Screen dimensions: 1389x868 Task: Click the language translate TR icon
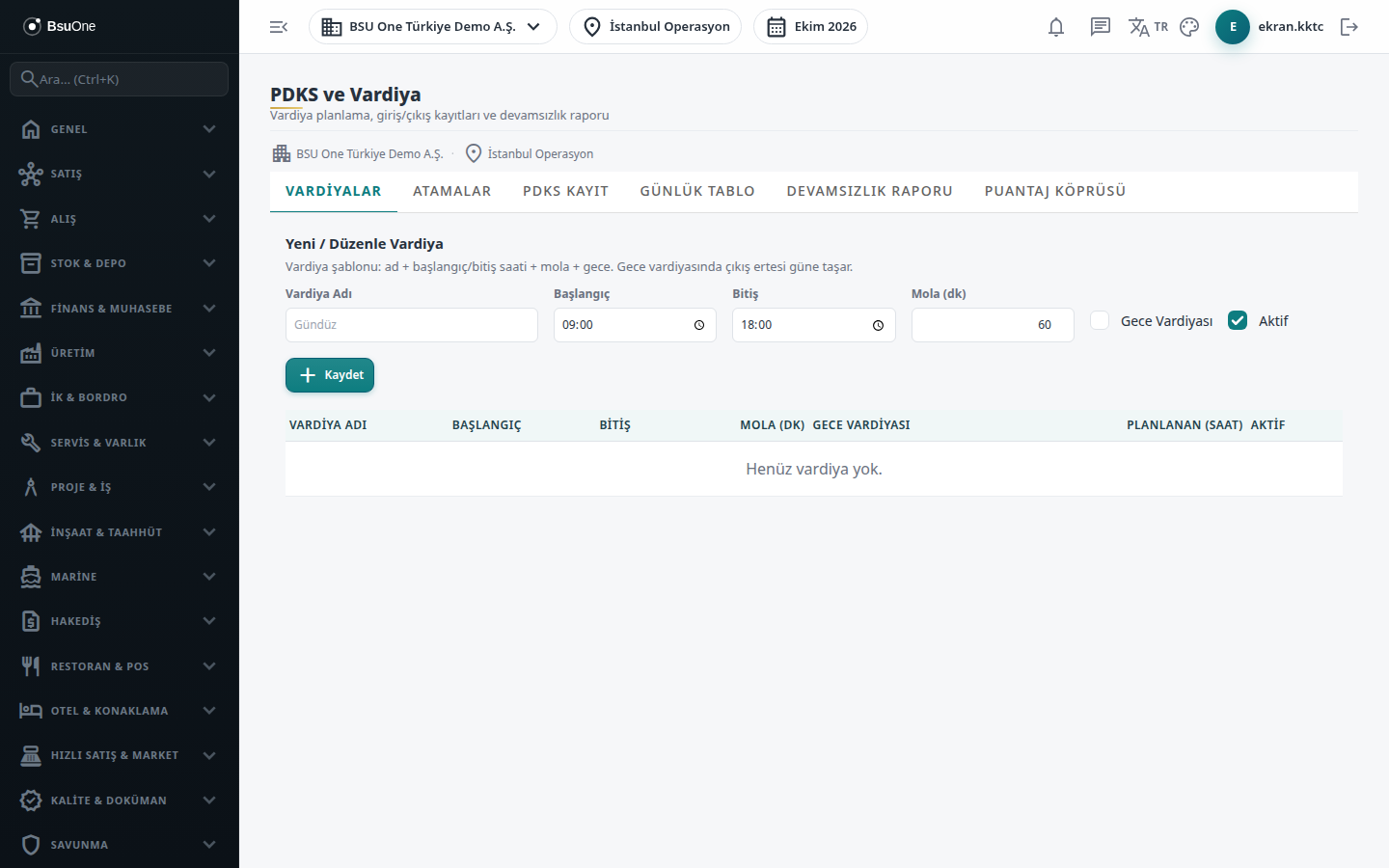1148,27
